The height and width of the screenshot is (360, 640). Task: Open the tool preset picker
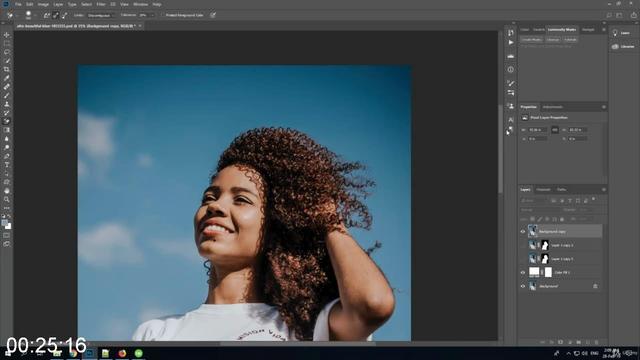click(x=11, y=15)
